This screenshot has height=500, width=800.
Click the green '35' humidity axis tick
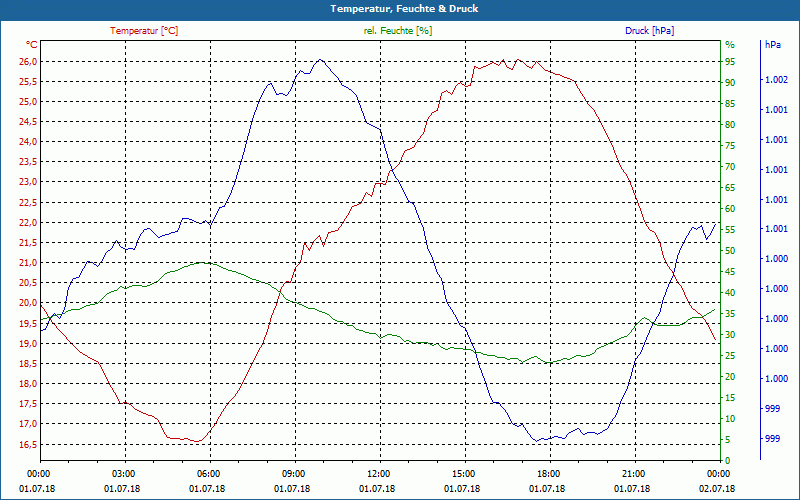[x=730, y=314]
